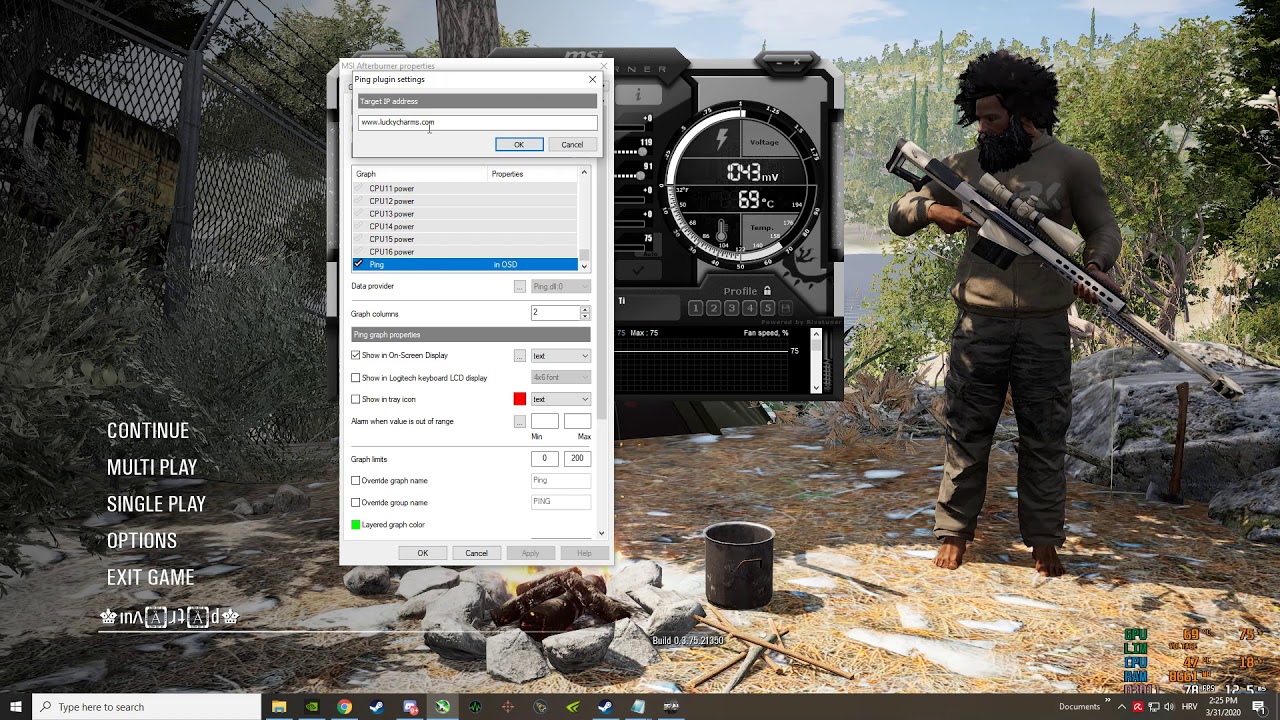1280x720 pixels.
Task: Click the Properties column header
Action: (533, 174)
